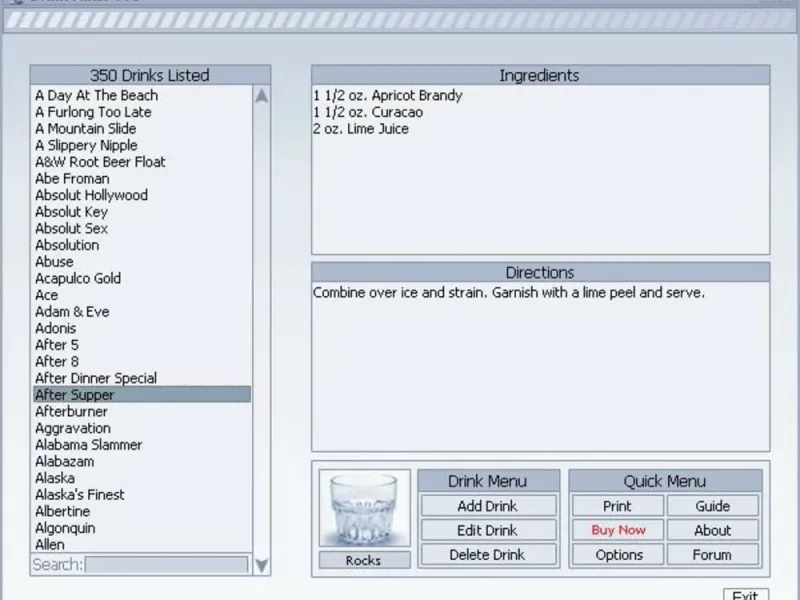Open the About dialog
800x600 pixels.
coord(713,531)
